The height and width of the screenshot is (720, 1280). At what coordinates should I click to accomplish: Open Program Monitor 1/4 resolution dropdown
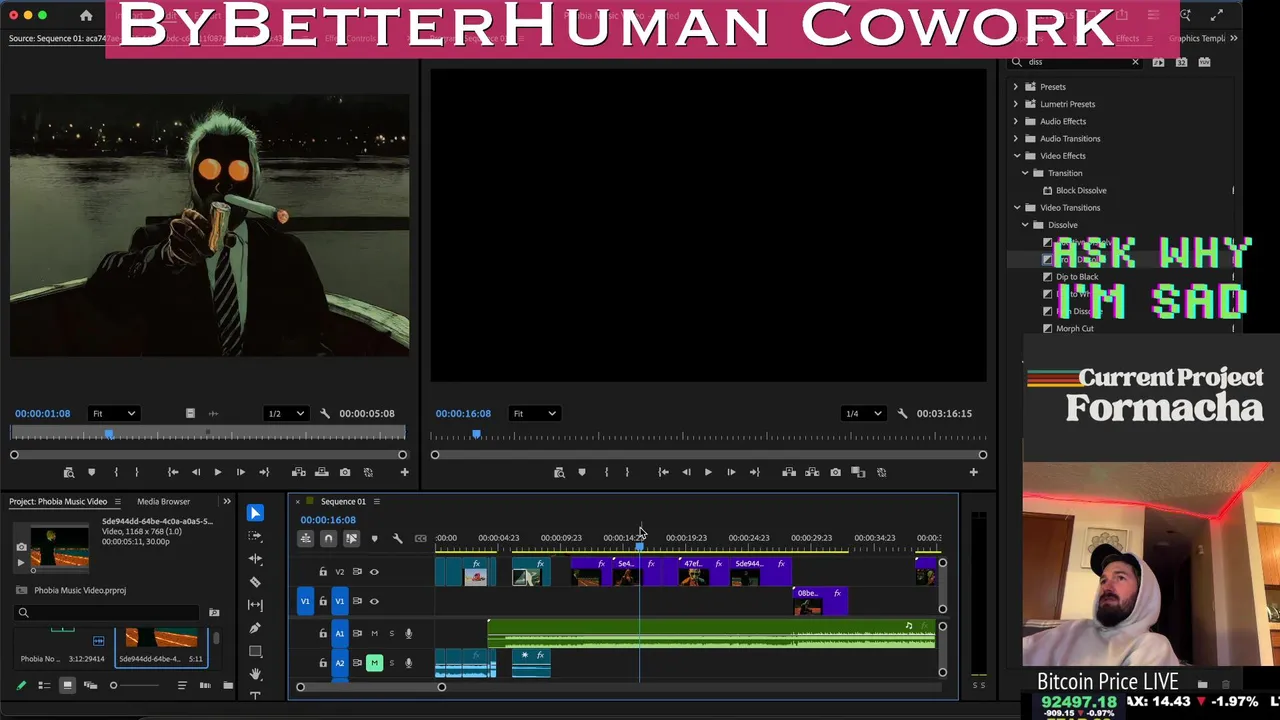pos(864,413)
